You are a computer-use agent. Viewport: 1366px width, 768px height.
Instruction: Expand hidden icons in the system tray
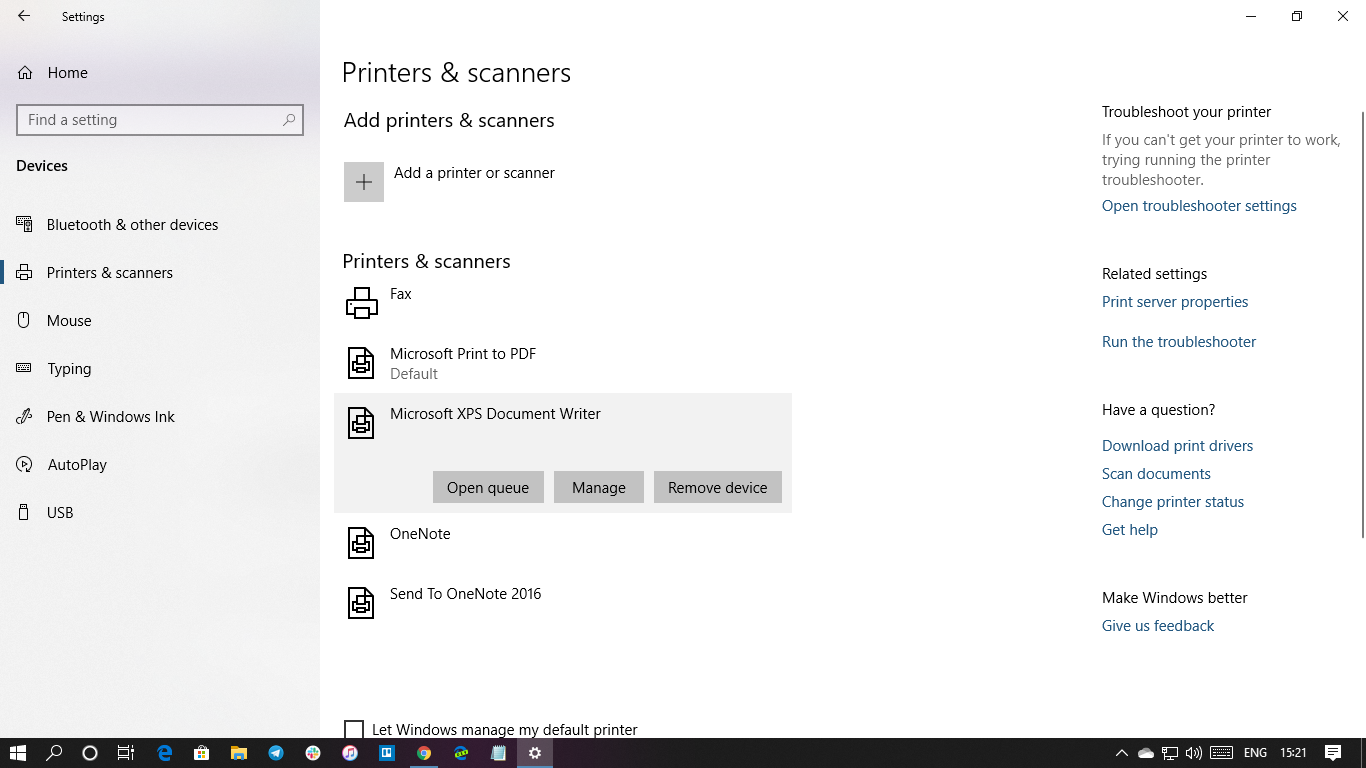coord(1121,753)
